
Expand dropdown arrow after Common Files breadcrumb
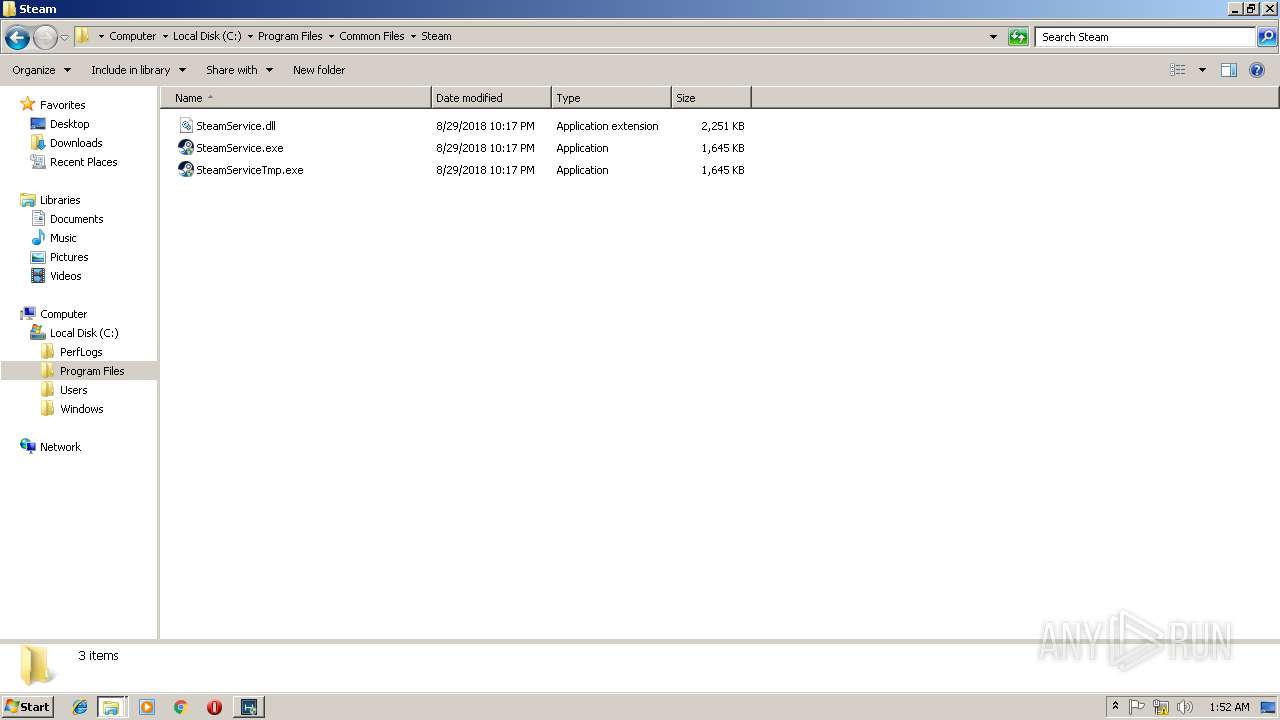(413, 36)
